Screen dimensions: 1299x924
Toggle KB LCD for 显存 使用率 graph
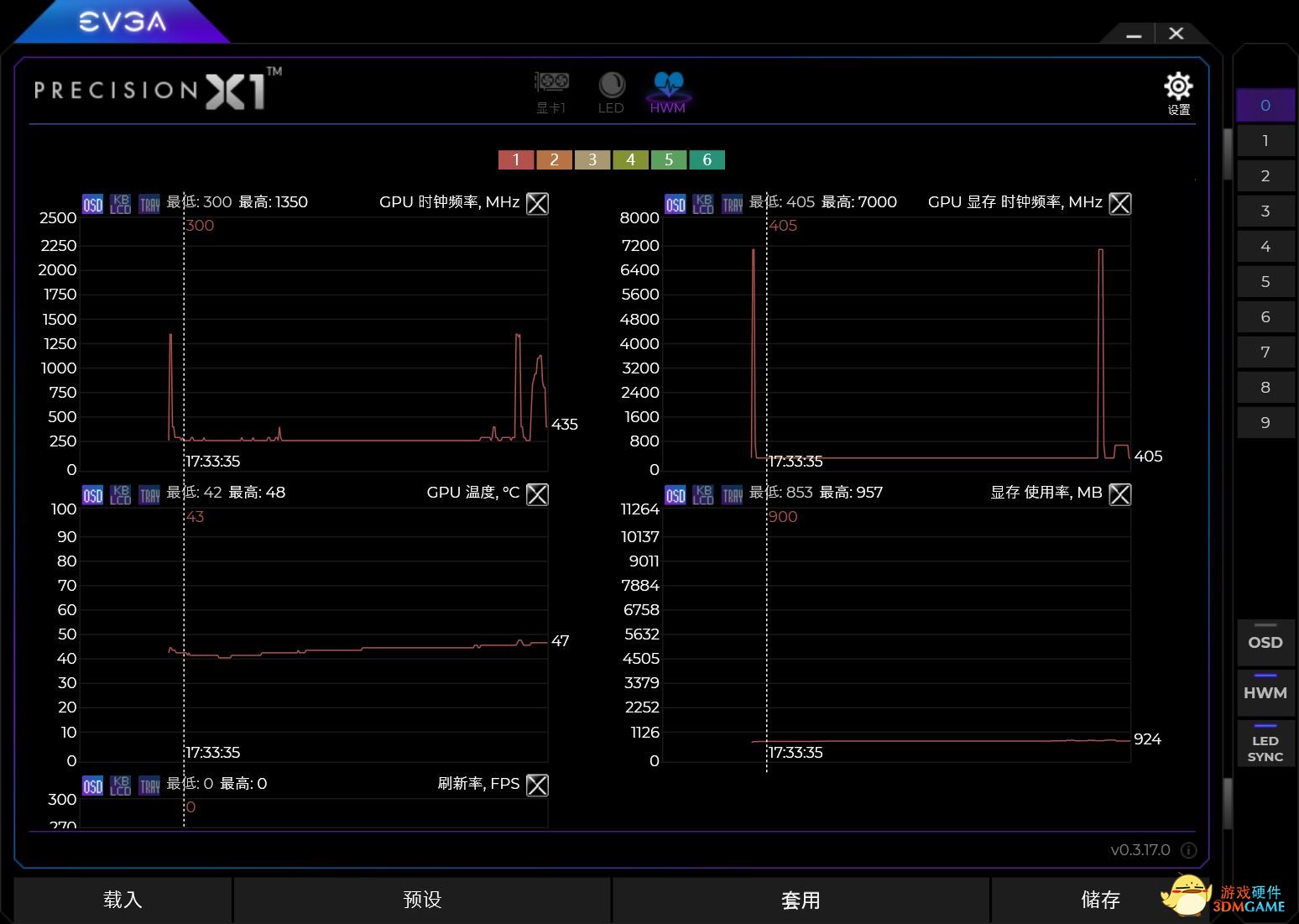point(703,495)
